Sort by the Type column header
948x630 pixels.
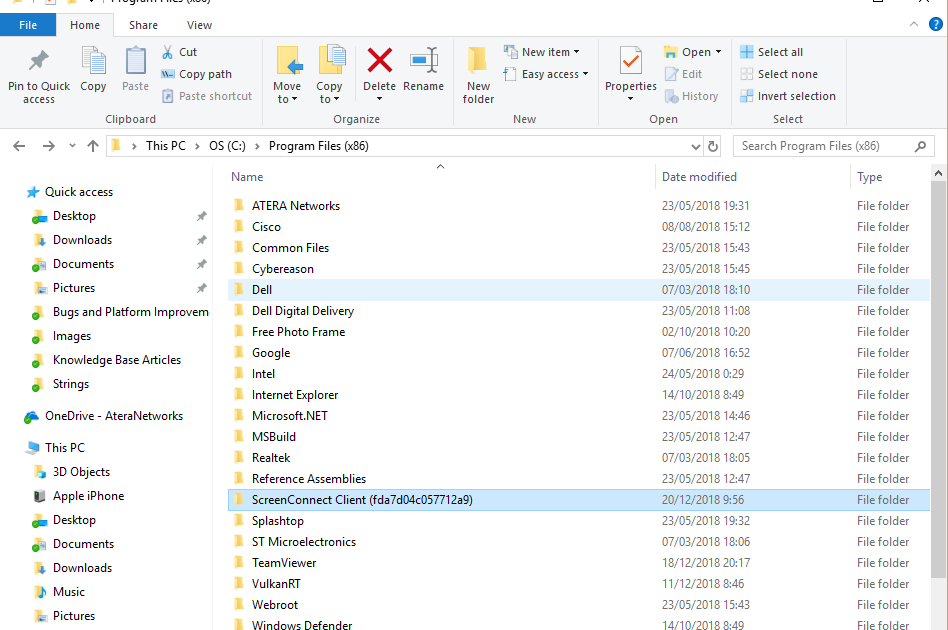tap(869, 177)
